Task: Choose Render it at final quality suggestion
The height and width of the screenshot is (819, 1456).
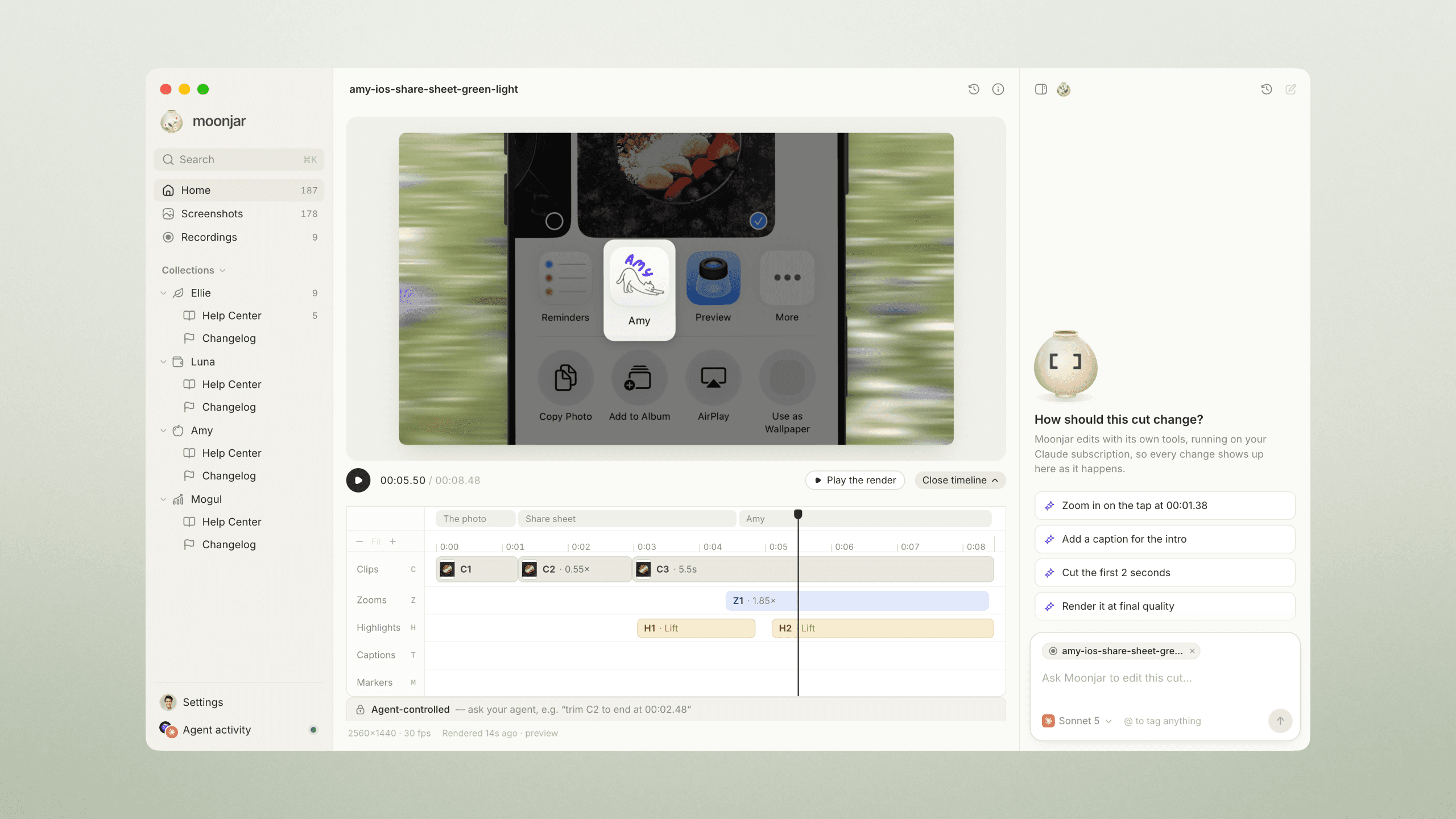Action: coord(1165,606)
